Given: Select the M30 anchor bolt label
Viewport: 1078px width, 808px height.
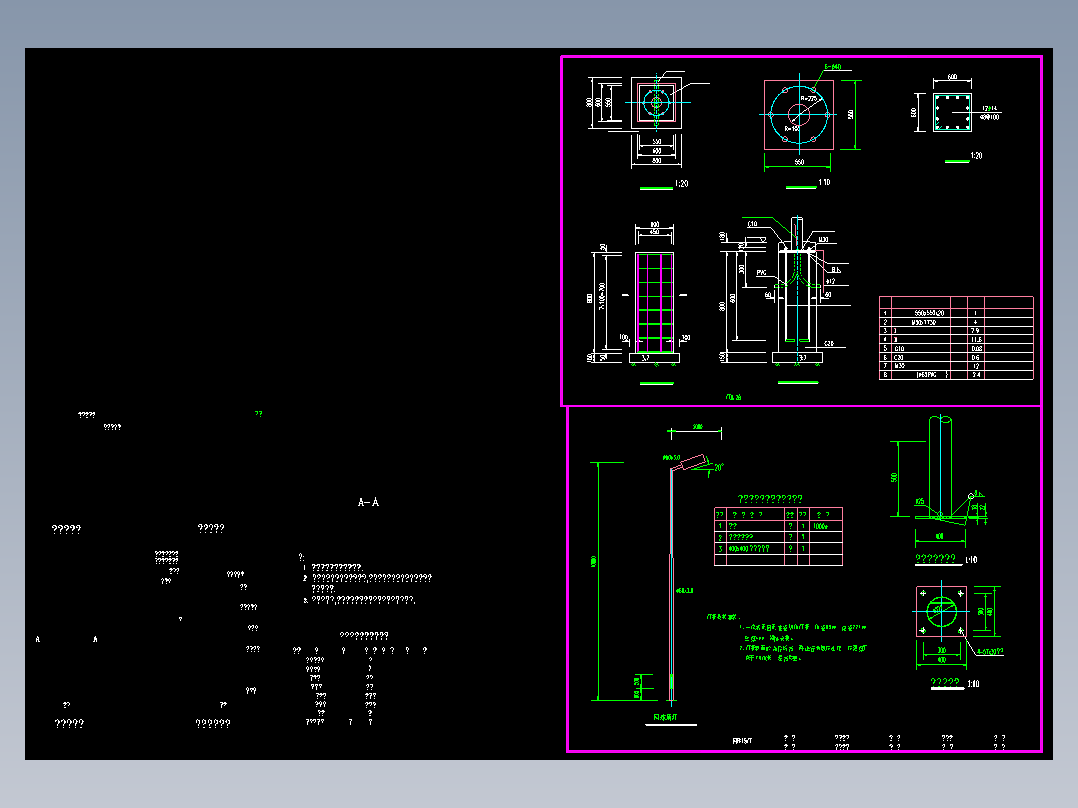Looking at the screenshot, I should tap(823, 240).
